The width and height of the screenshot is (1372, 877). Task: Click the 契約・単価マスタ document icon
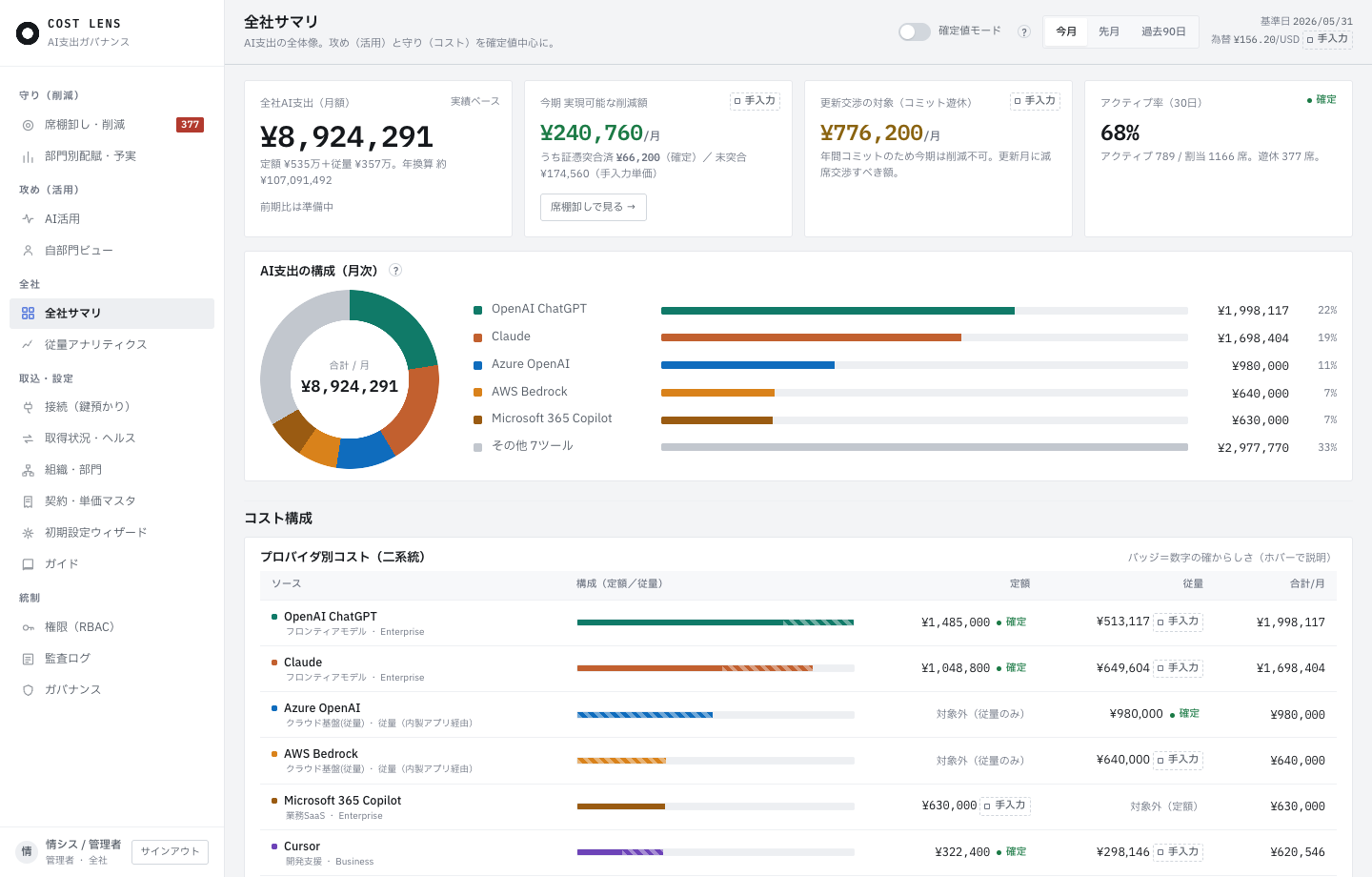click(x=28, y=501)
